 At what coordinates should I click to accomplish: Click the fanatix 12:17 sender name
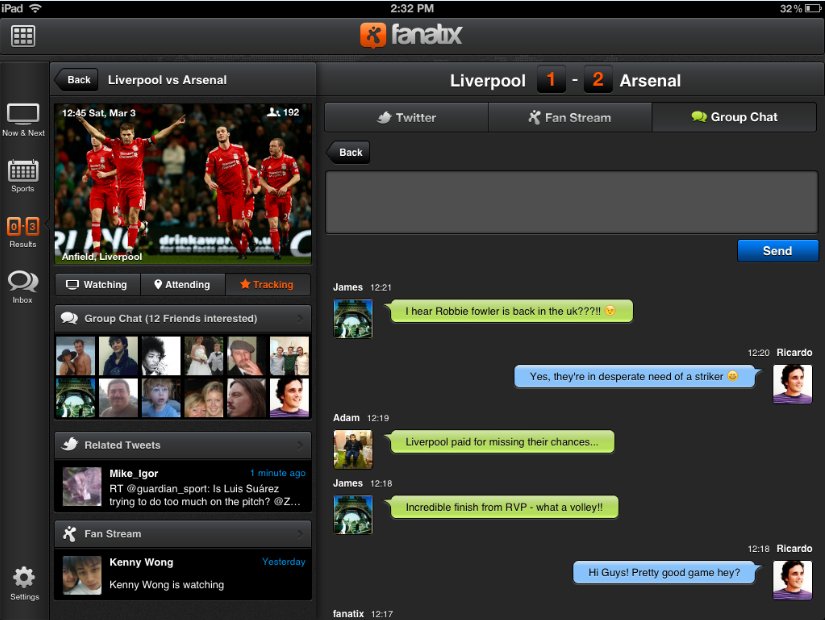(348, 614)
